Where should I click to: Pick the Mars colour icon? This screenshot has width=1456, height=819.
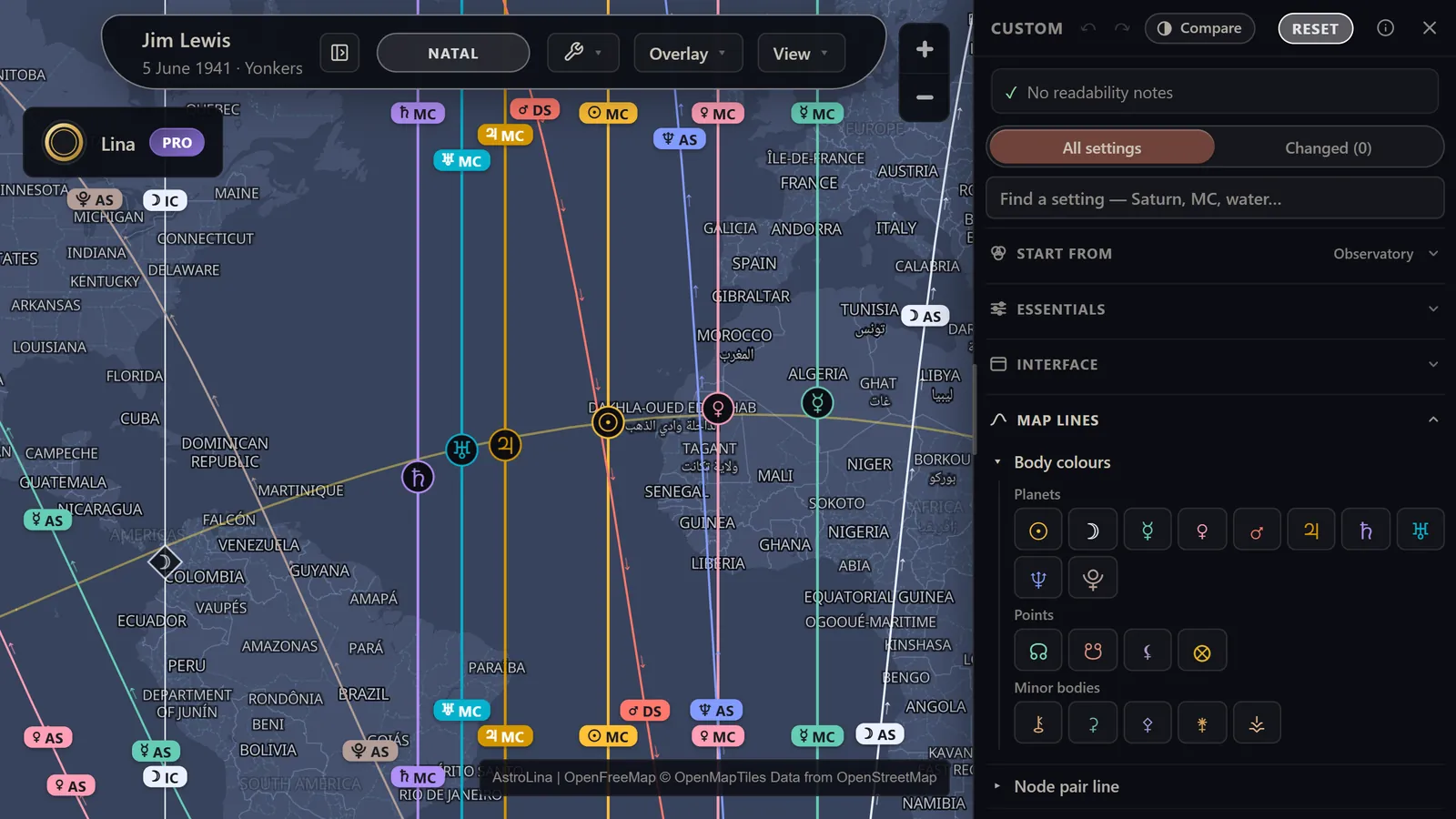pyautogui.click(x=1257, y=531)
